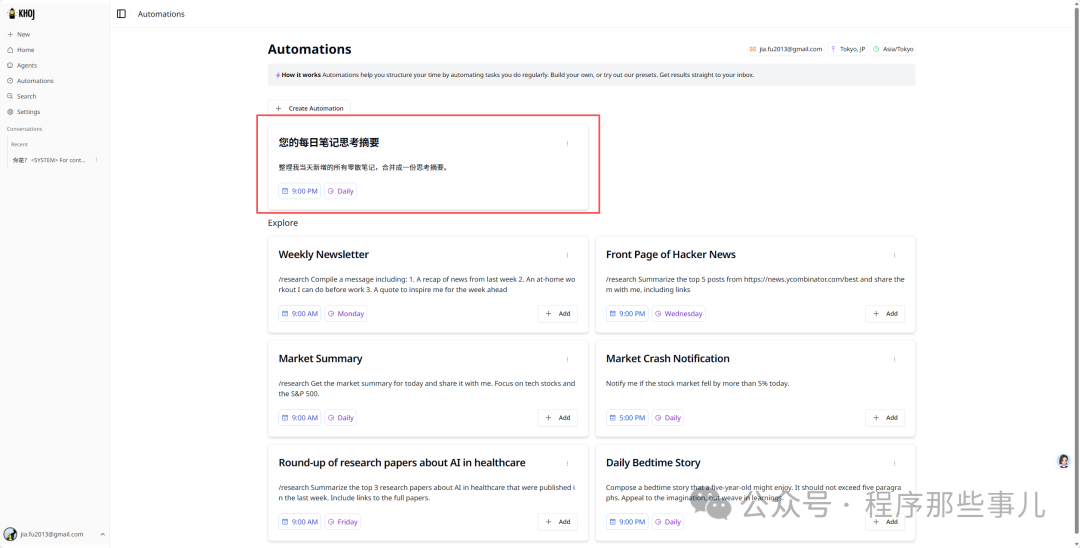Open options menu of AI in healthcare round-up

[x=568, y=463]
